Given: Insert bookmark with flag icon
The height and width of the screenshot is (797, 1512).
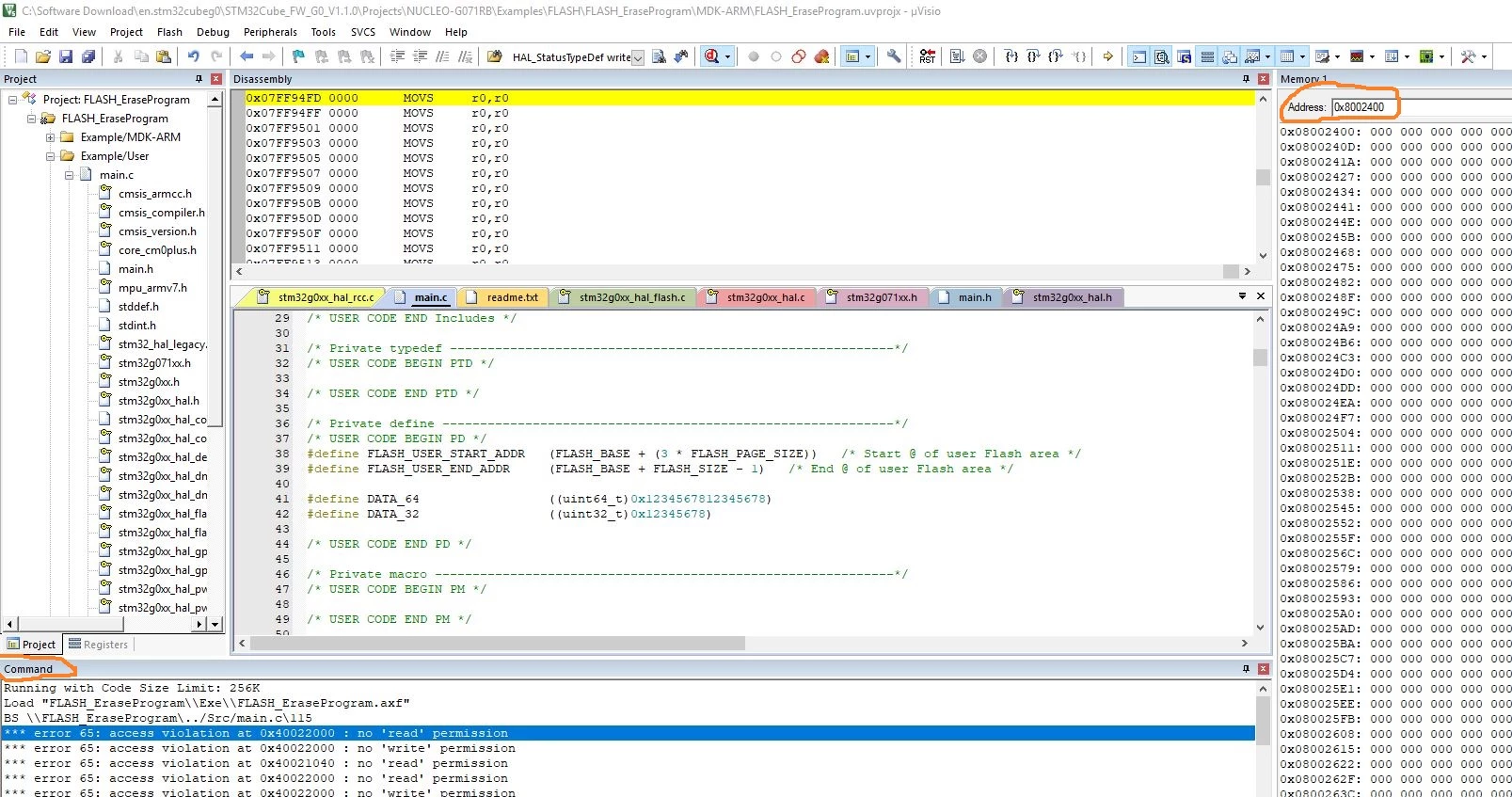Looking at the screenshot, I should [298, 56].
